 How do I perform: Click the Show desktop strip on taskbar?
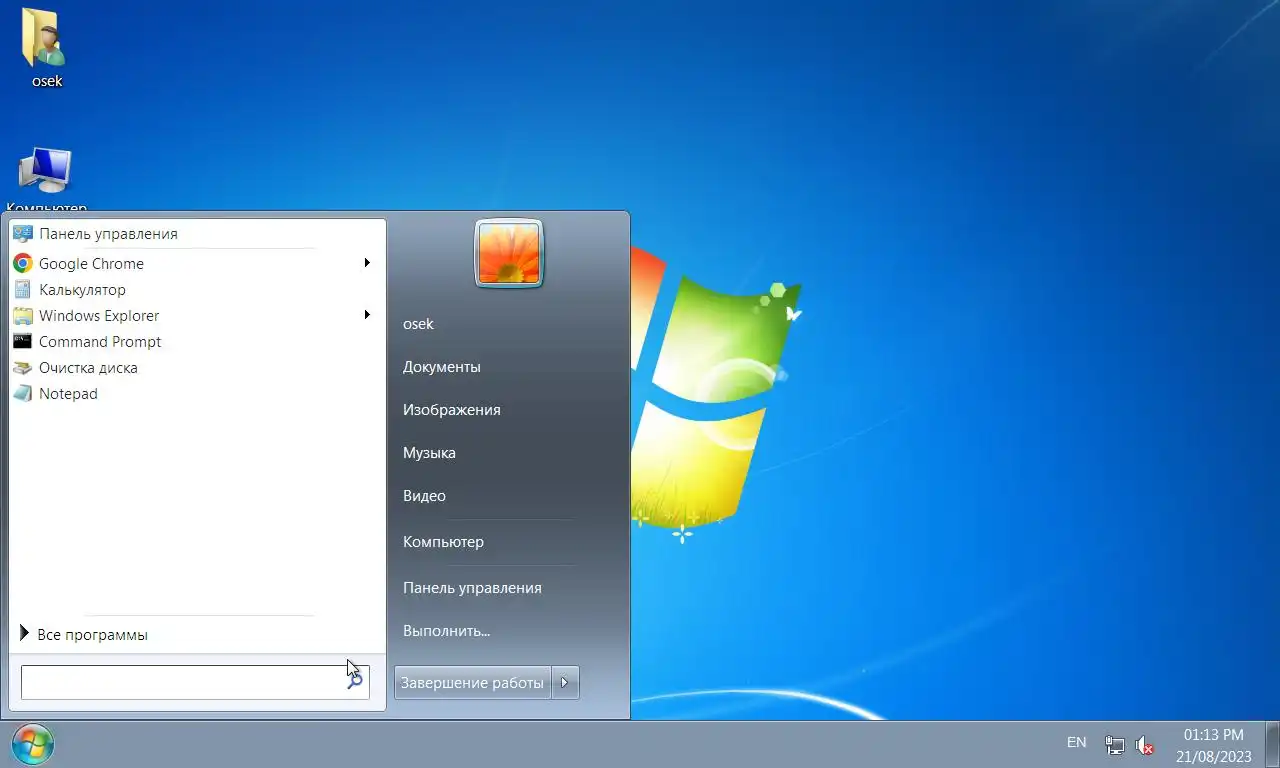1272,744
